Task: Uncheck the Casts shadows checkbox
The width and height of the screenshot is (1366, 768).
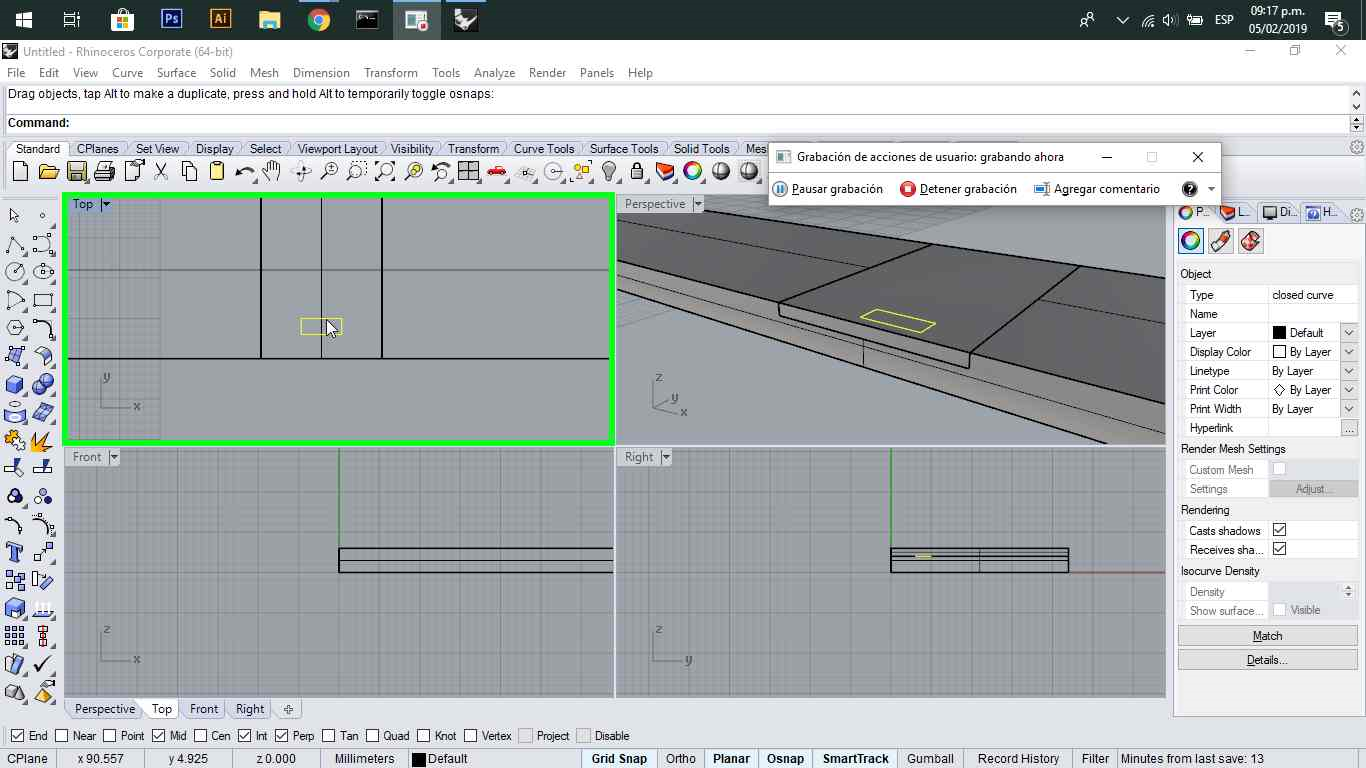Action: click(x=1279, y=530)
